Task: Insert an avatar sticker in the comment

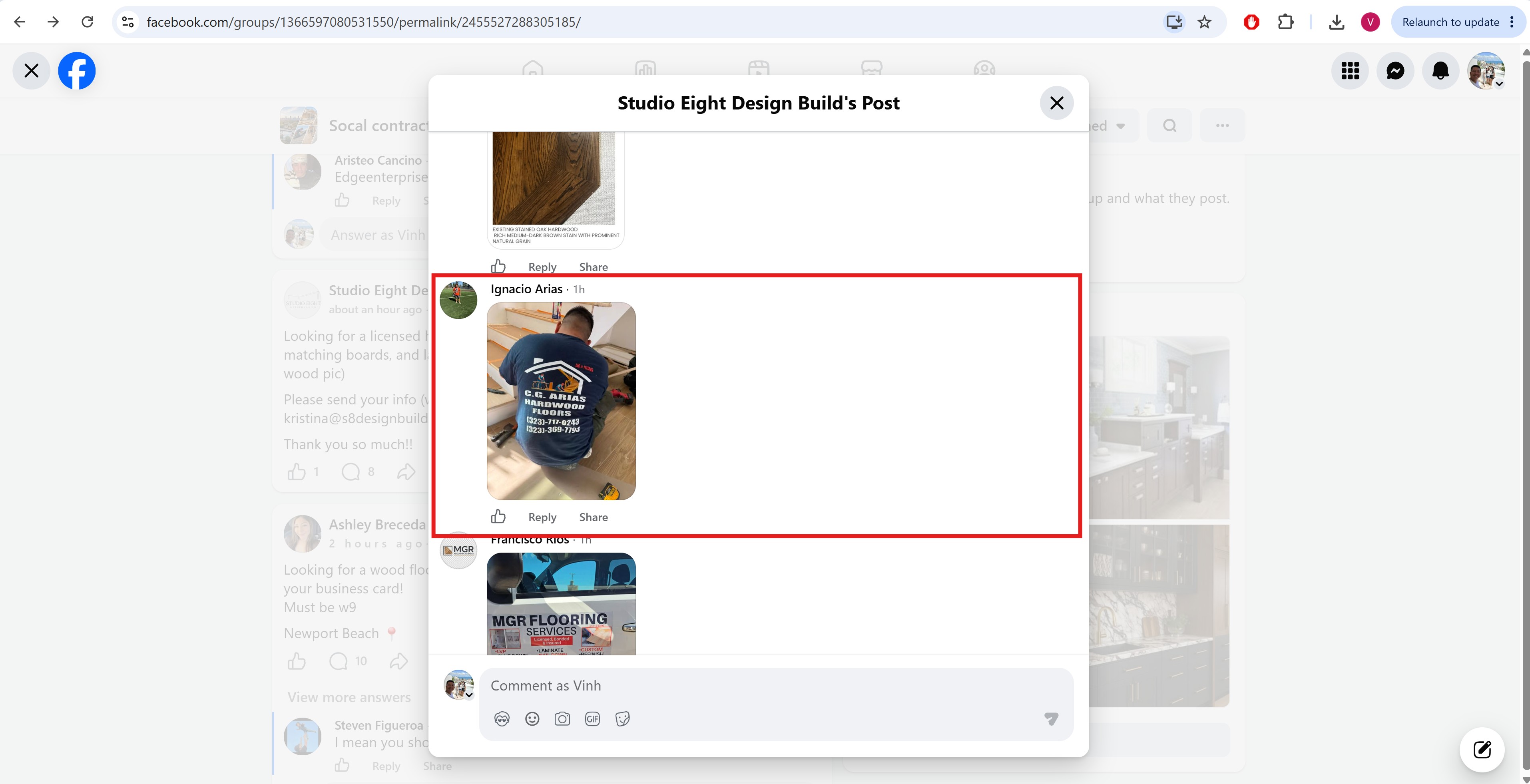Action: (502, 718)
